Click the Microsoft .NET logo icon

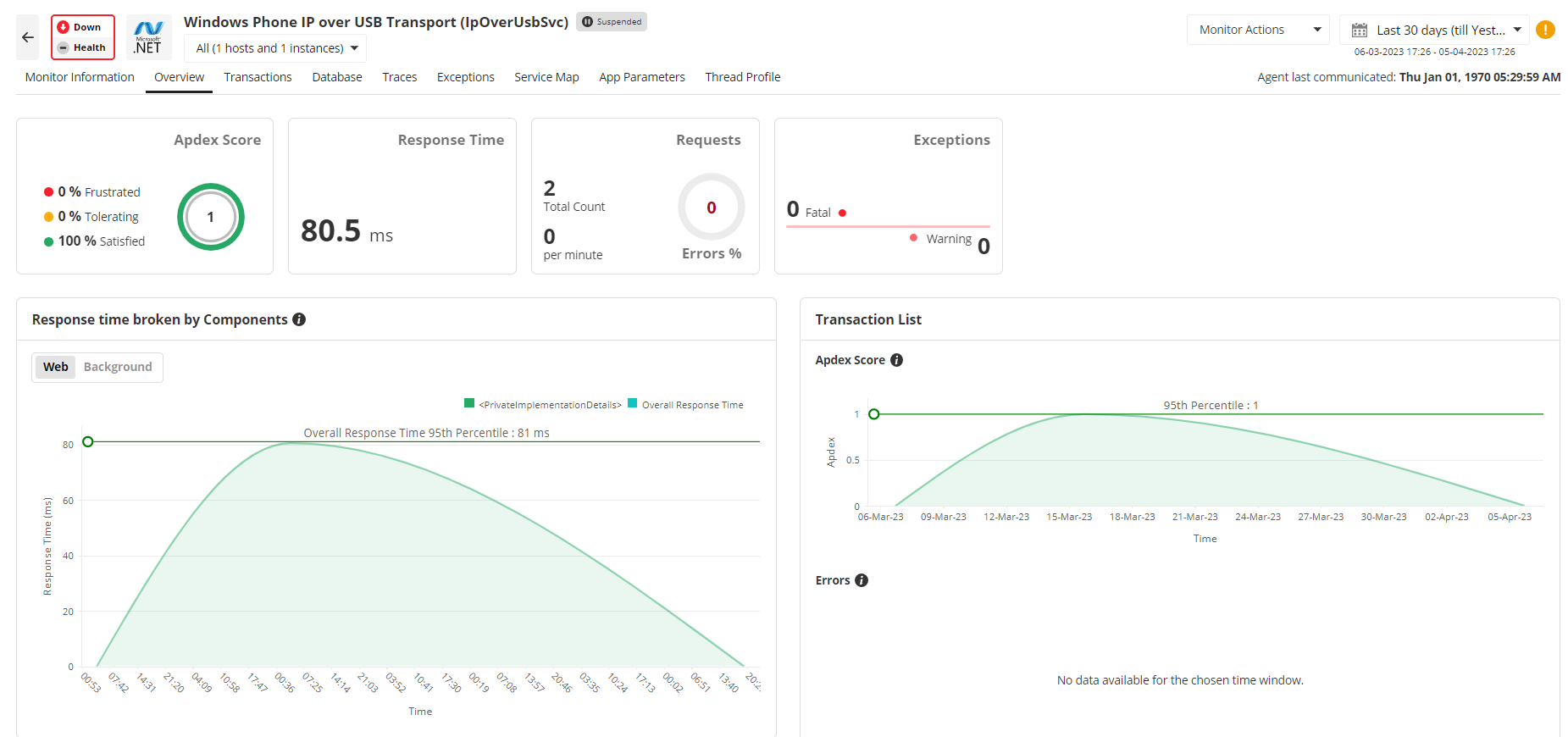(148, 37)
